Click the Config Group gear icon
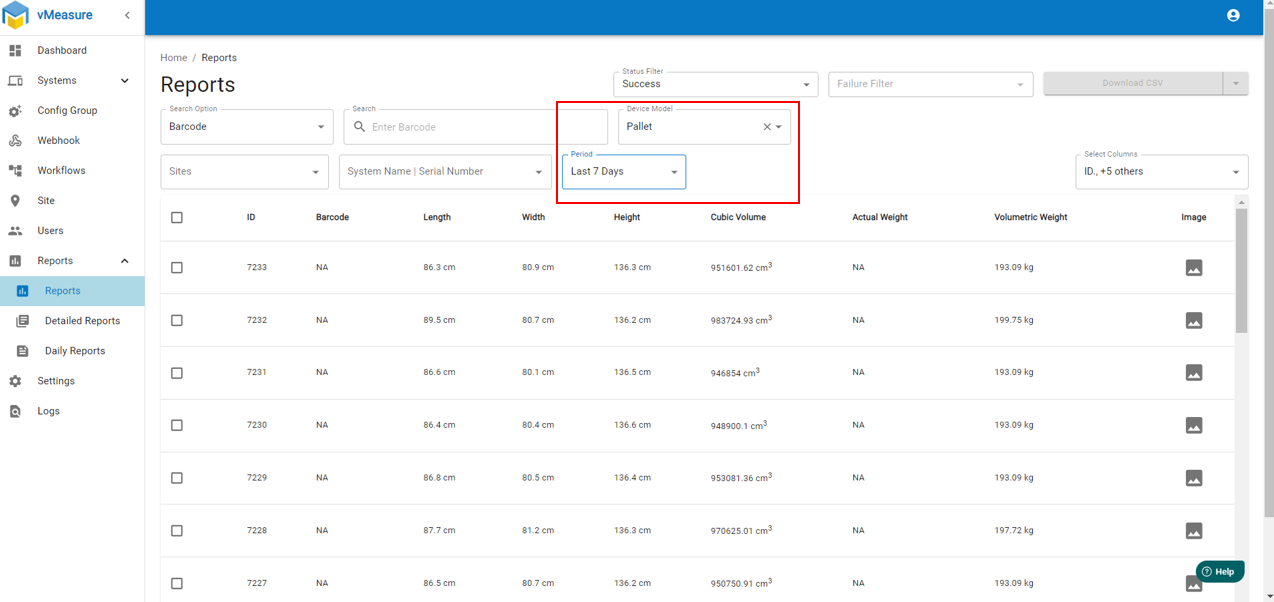The width and height of the screenshot is (1274, 602). coord(15,111)
